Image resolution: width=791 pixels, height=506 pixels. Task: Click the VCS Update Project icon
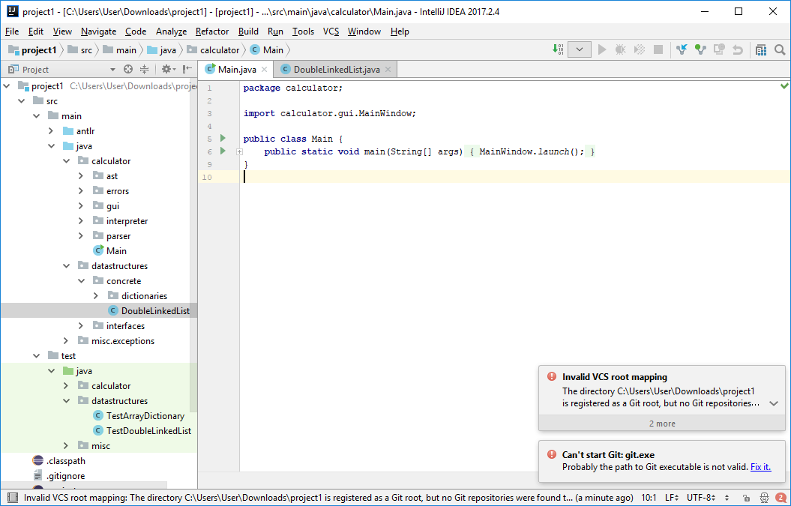[x=682, y=49]
